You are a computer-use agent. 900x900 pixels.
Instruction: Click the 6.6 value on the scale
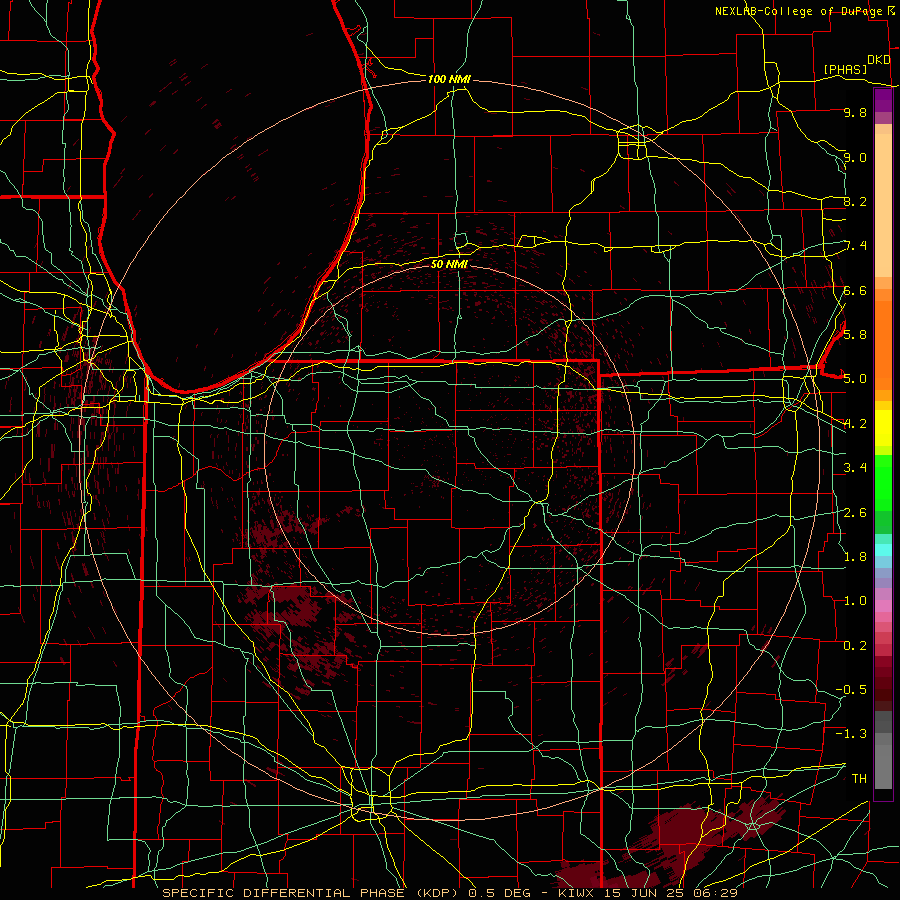point(855,290)
